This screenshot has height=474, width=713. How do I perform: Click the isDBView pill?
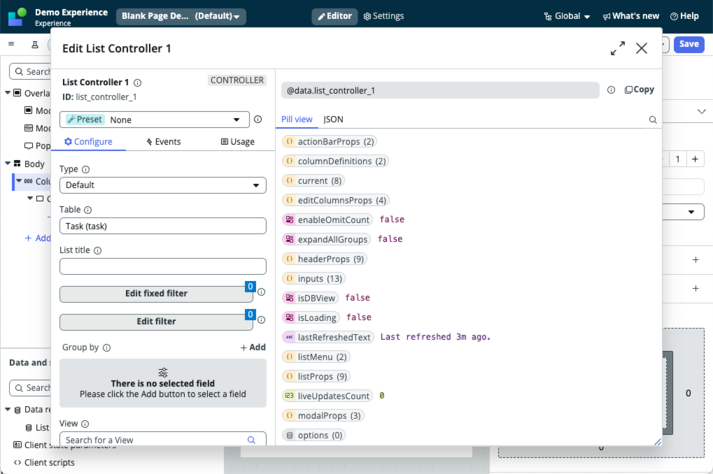(x=310, y=298)
